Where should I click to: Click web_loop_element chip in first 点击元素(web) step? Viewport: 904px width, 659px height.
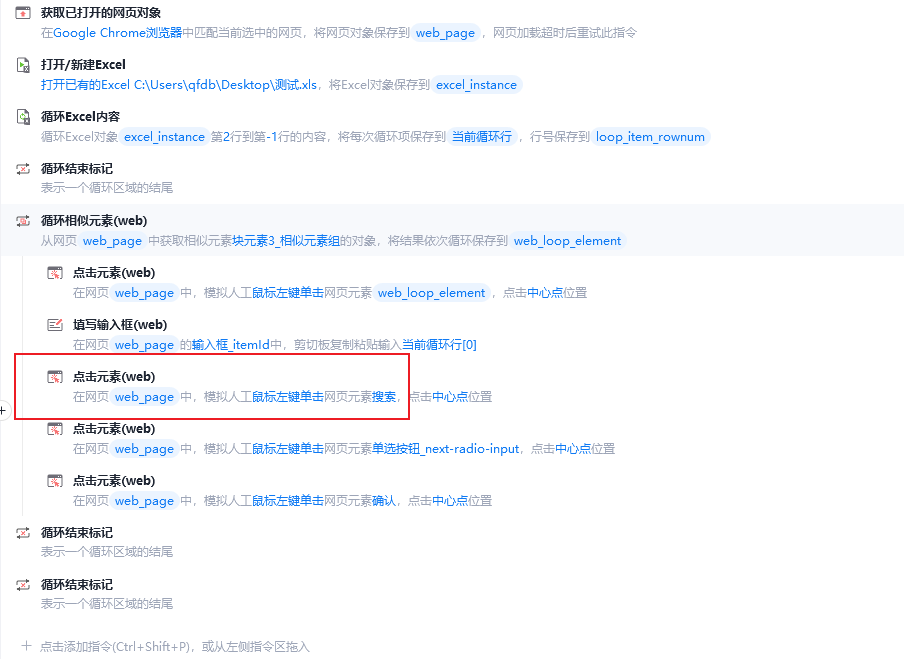click(x=432, y=293)
